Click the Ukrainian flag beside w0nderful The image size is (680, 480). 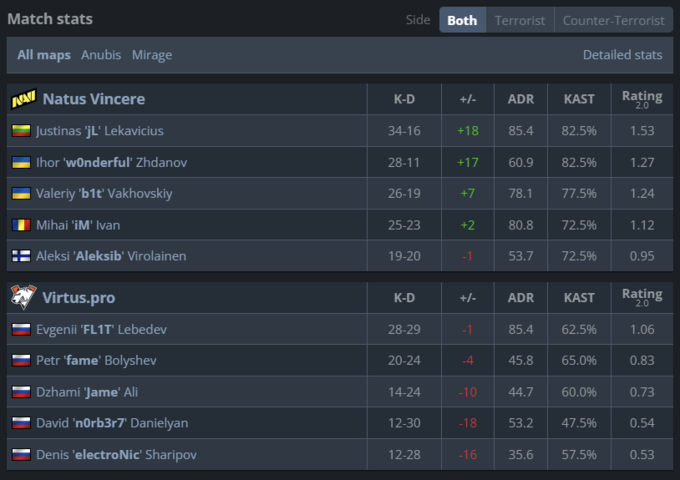coord(20,162)
